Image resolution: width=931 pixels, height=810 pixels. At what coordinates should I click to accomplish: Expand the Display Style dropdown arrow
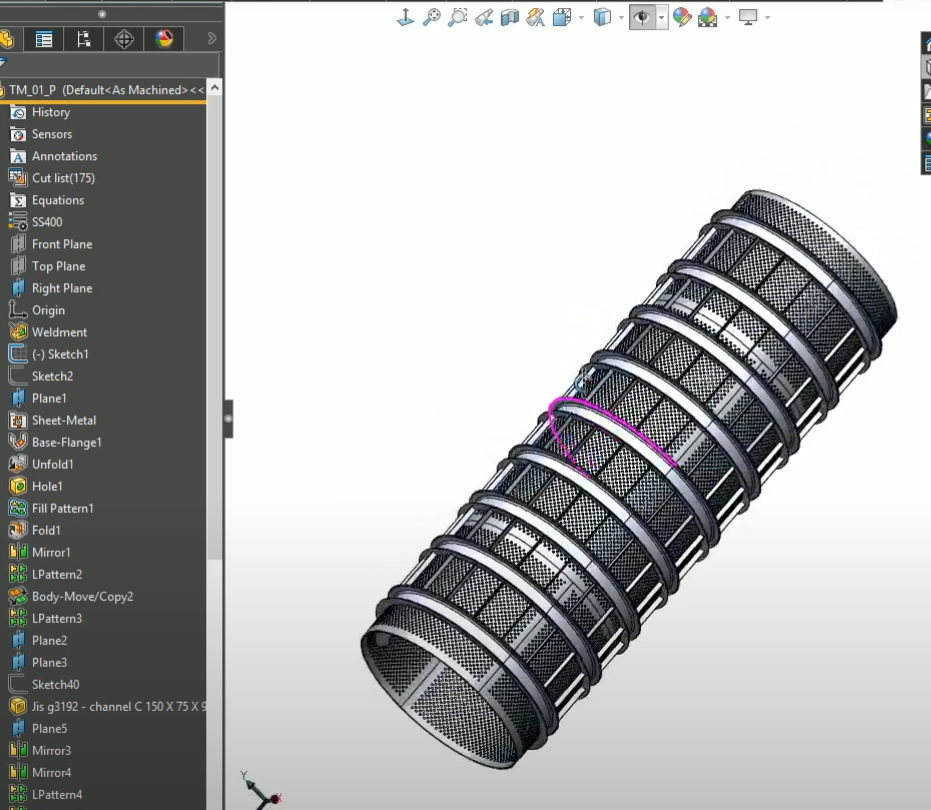(x=621, y=17)
